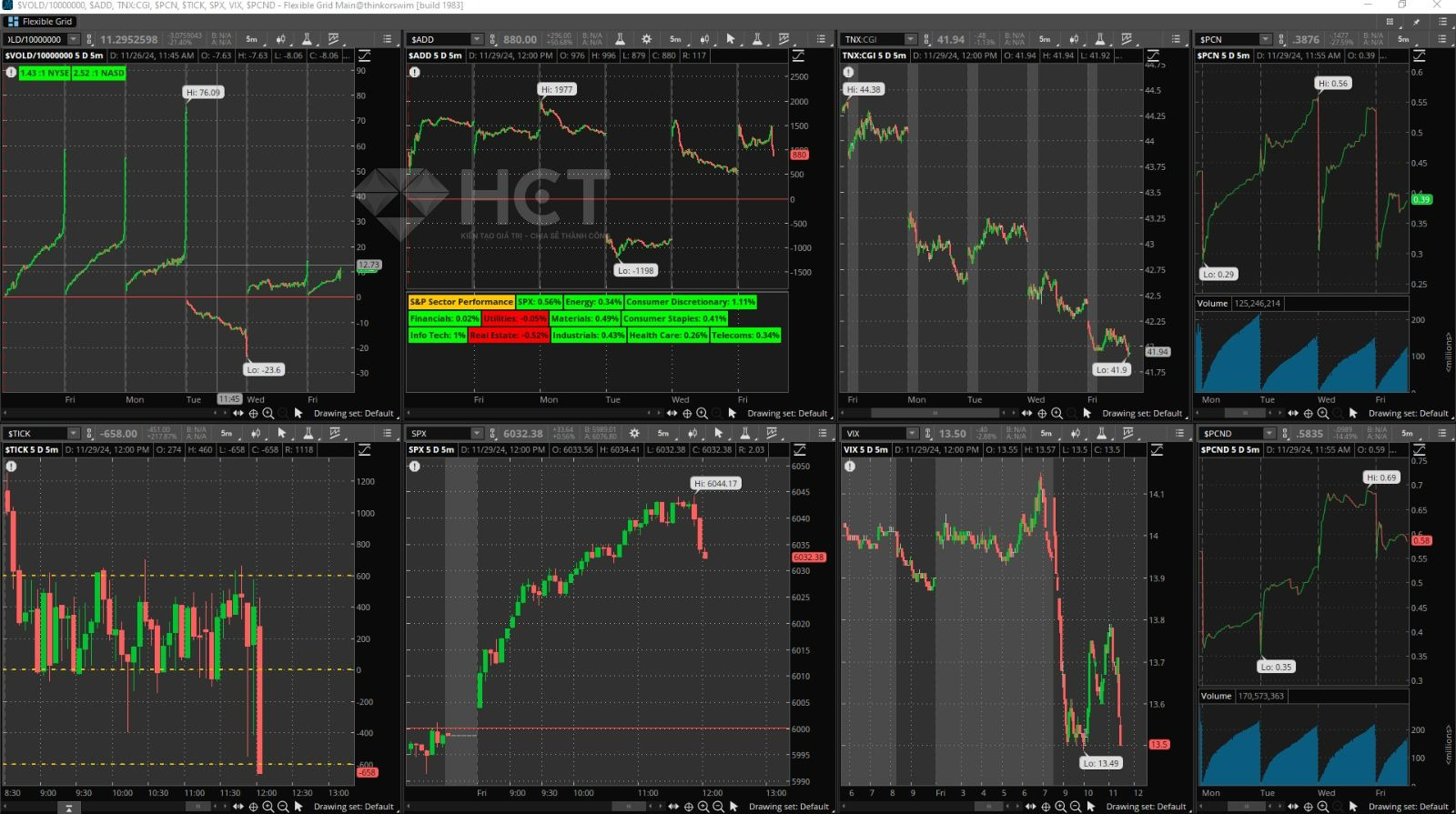Click the Volume label in $SPCN panel
Image resolution: width=1456 pixels, height=814 pixels.
coord(1212,304)
